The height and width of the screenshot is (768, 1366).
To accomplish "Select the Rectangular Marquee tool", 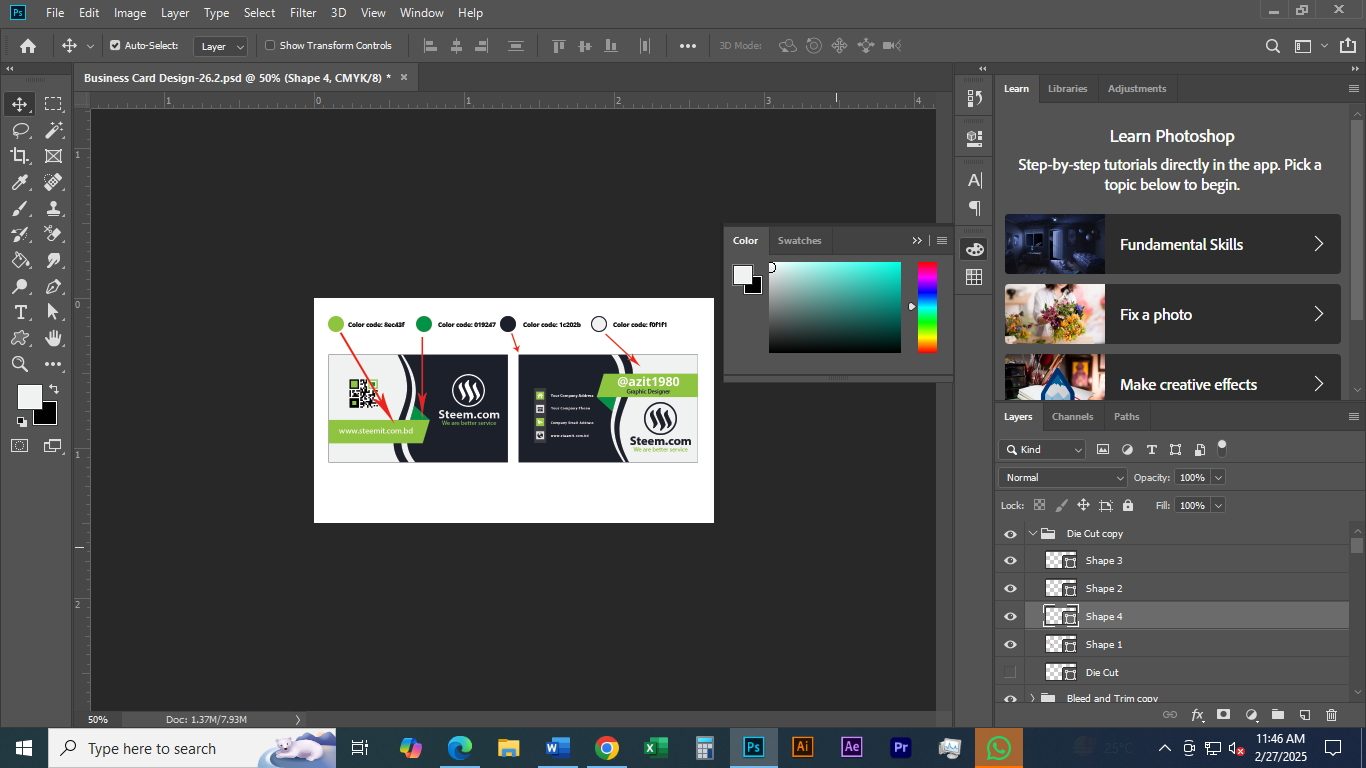I will (x=53, y=104).
